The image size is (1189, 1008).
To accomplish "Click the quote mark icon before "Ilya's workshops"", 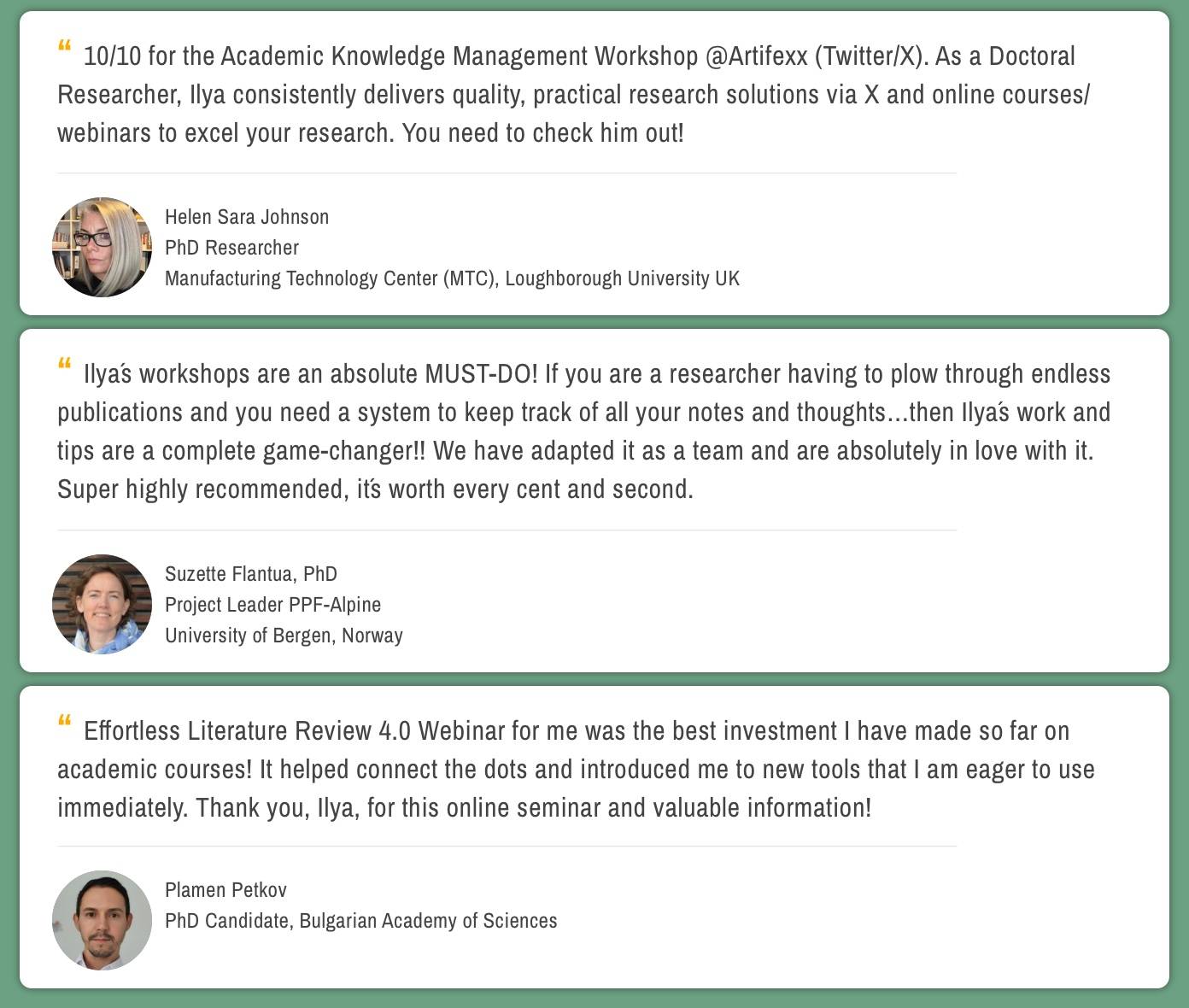I will coord(64,364).
